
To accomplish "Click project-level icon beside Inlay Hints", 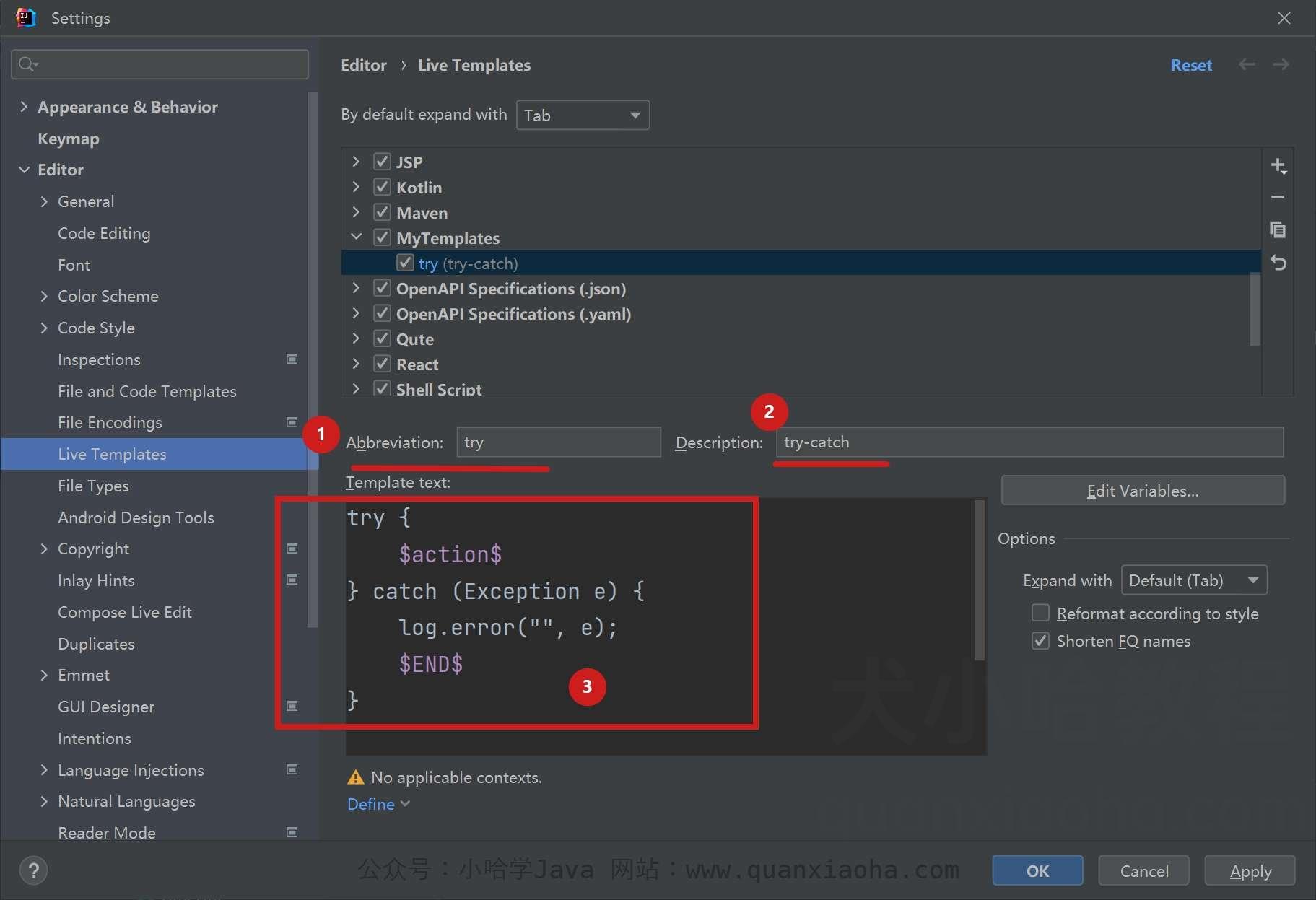I will tap(292, 580).
